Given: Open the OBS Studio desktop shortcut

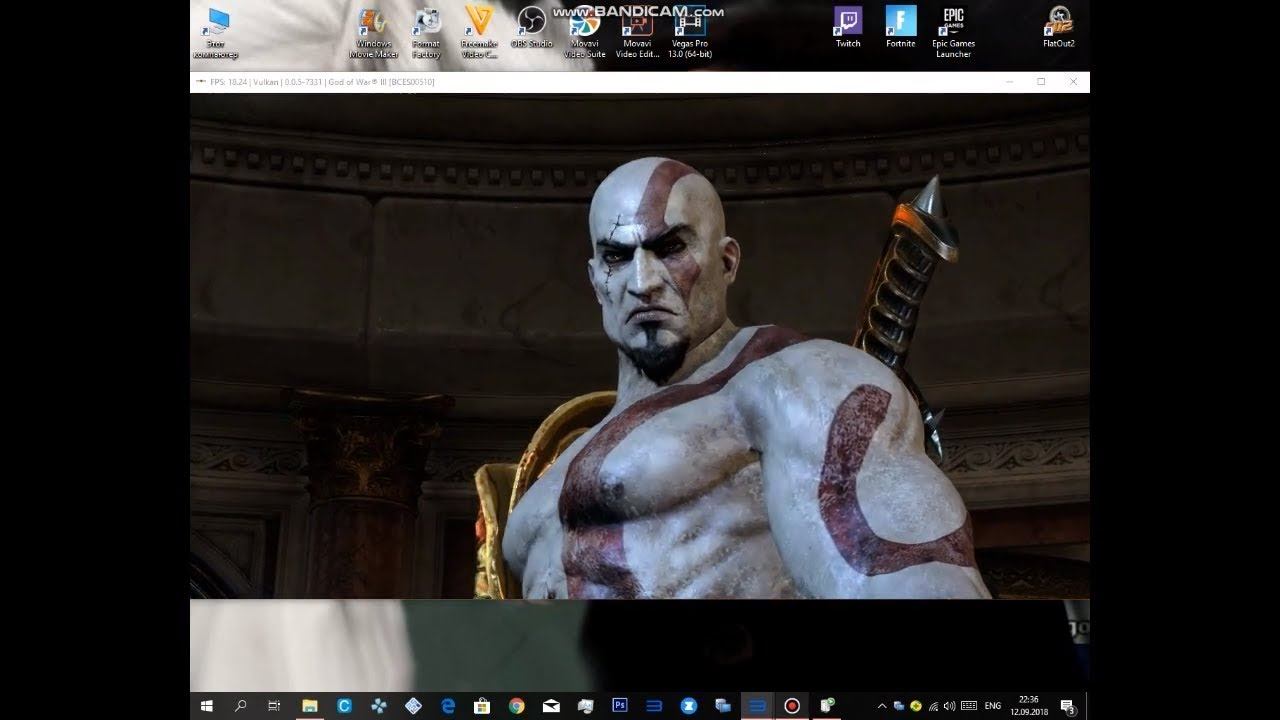Looking at the screenshot, I should 532,28.
